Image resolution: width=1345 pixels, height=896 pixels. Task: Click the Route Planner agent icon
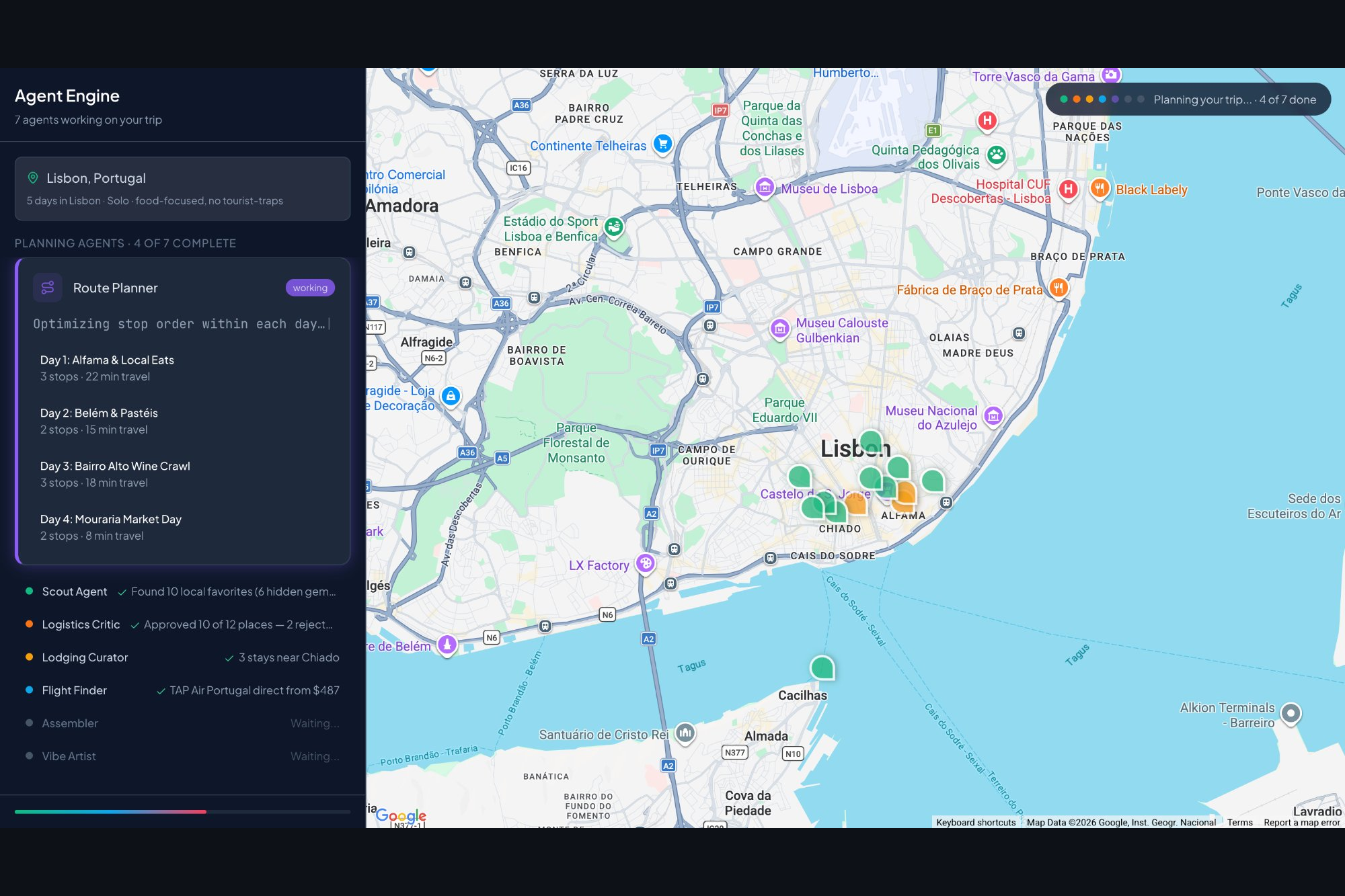48,288
